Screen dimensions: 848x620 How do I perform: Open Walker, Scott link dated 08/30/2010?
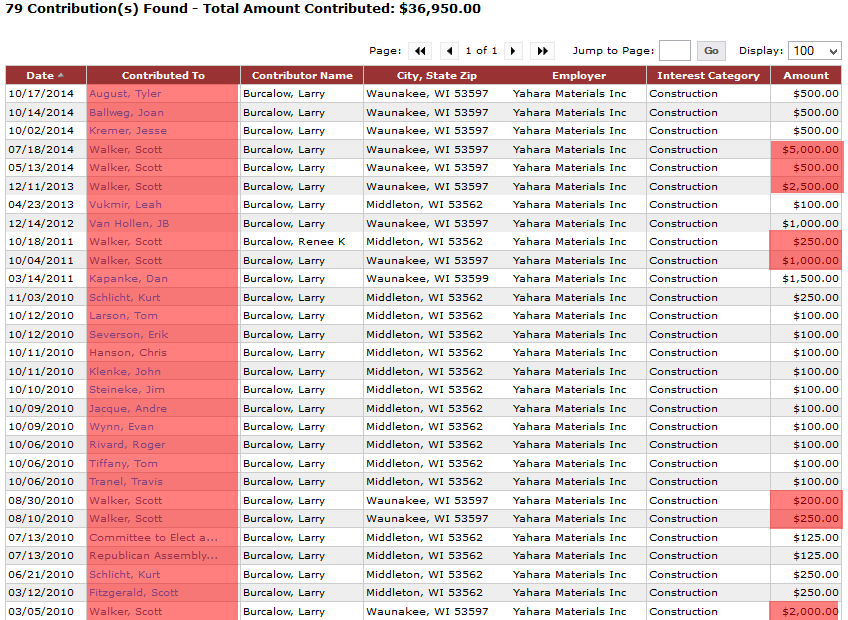click(125, 501)
